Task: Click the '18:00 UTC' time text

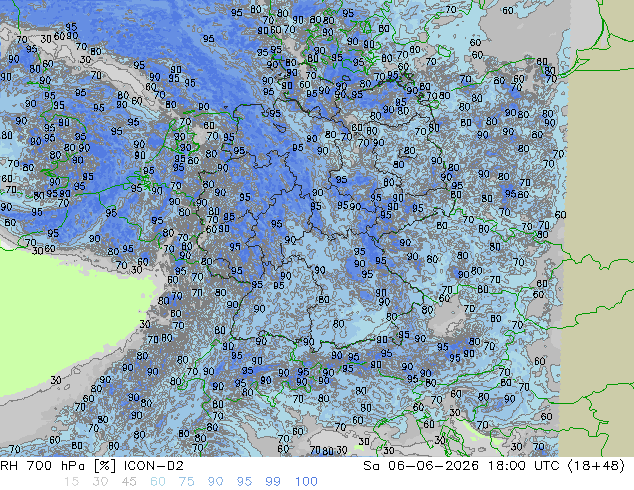Action: [x=524, y=466]
